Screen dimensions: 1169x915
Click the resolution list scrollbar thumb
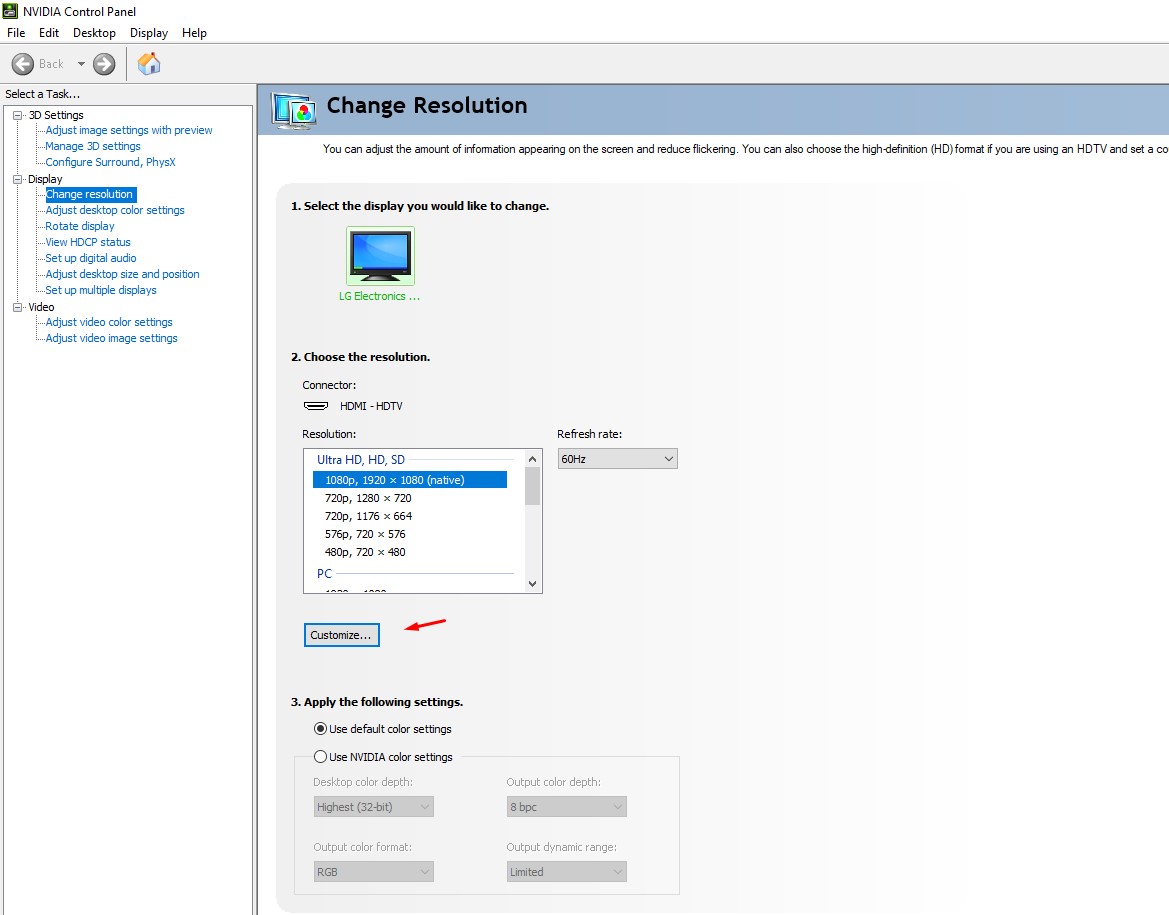532,486
